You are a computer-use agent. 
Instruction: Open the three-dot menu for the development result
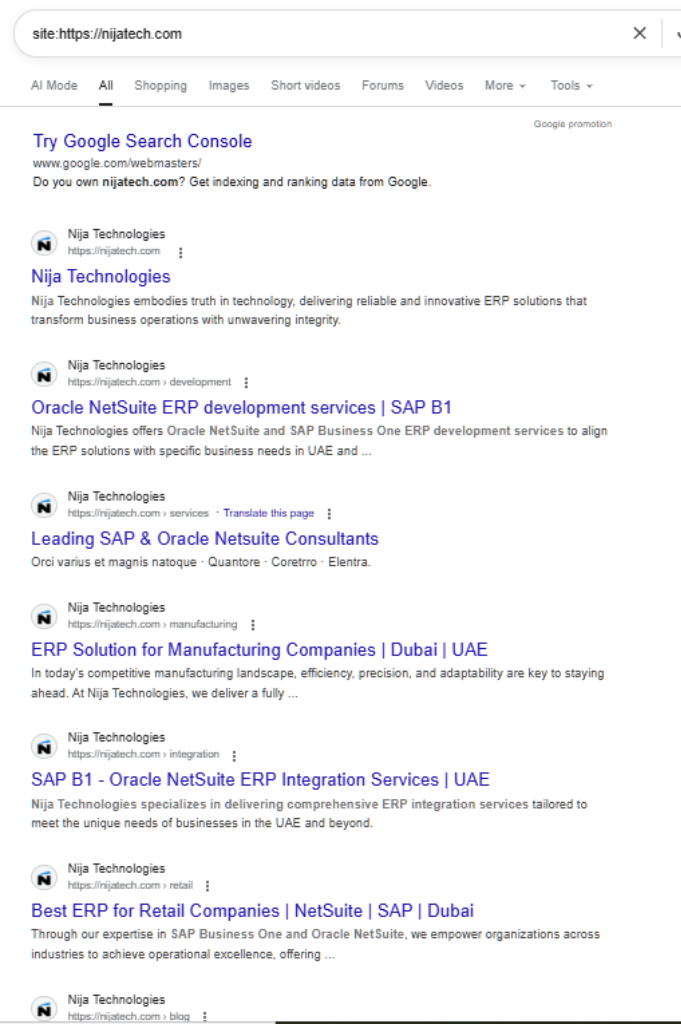coord(246,382)
